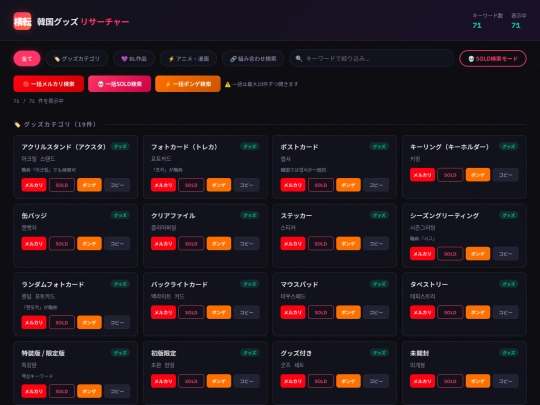Click コピー on ランダムフォトカード card
This screenshot has width=540, height=405.
point(117,322)
